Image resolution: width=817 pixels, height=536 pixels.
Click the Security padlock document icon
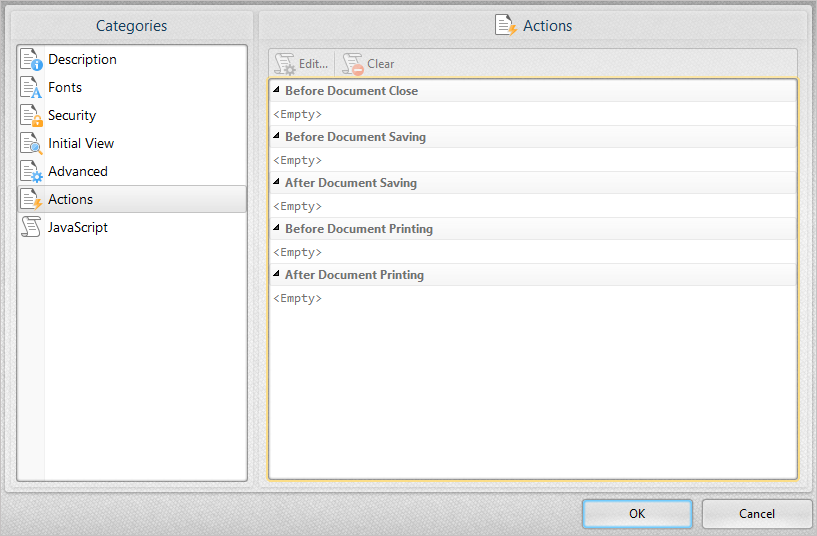(31, 116)
